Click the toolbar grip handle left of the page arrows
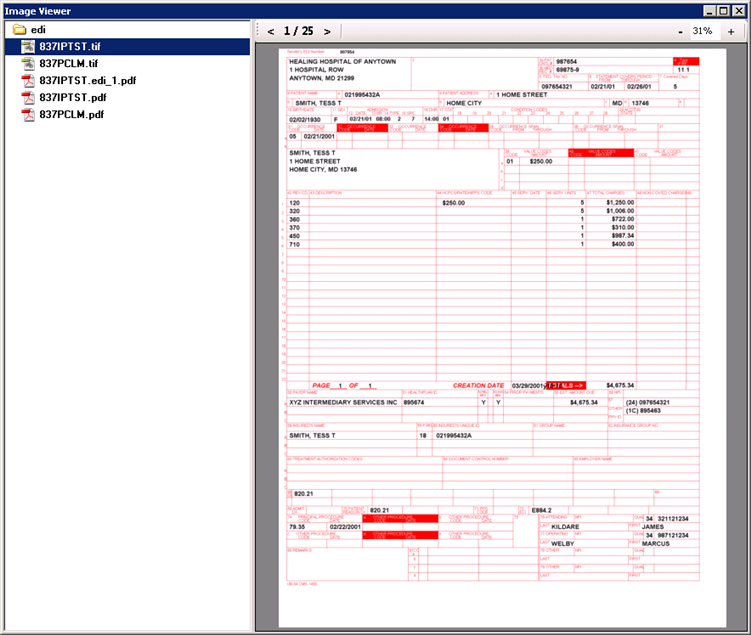Viewport: 751px width, 635px height. pos(258,32)
